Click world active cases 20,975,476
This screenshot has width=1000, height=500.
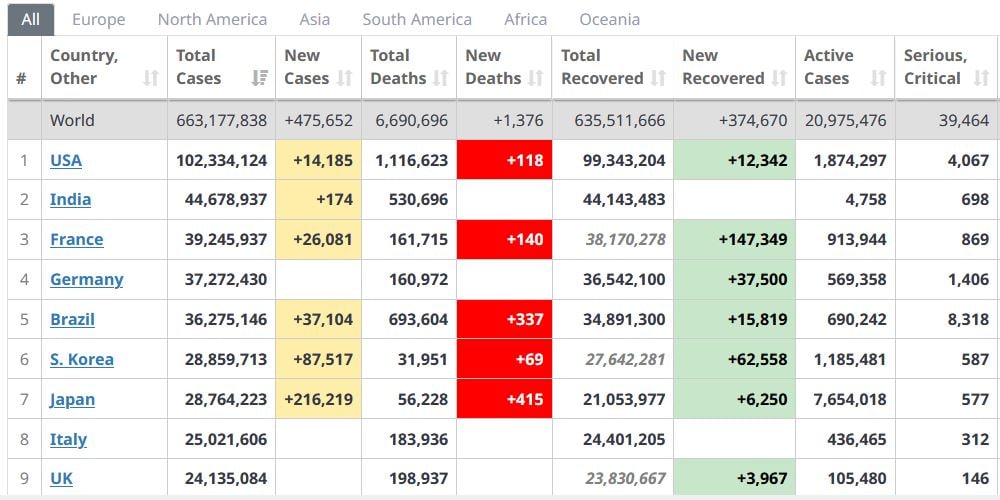845,121
